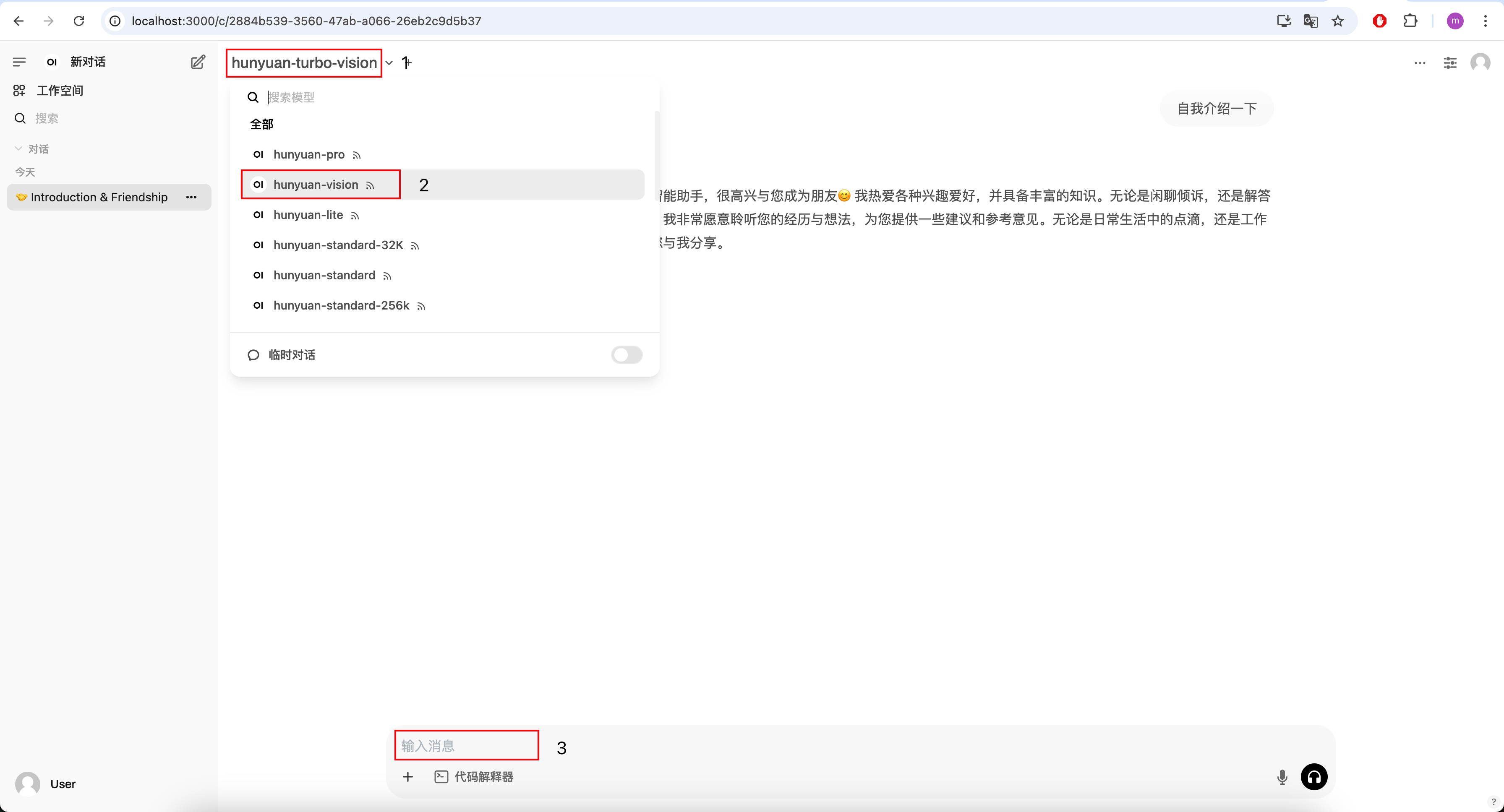The image size is (1504, 812).
Task: Open the Chrome three-dot menu
Action: pos(1485,21)
